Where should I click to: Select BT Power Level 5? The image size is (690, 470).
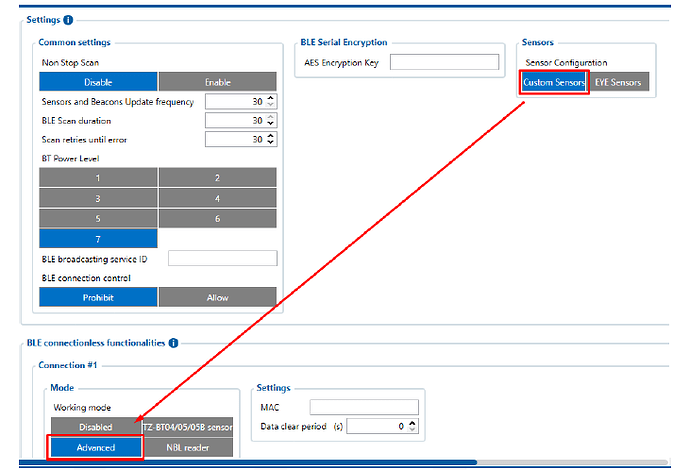click(98, 218)
